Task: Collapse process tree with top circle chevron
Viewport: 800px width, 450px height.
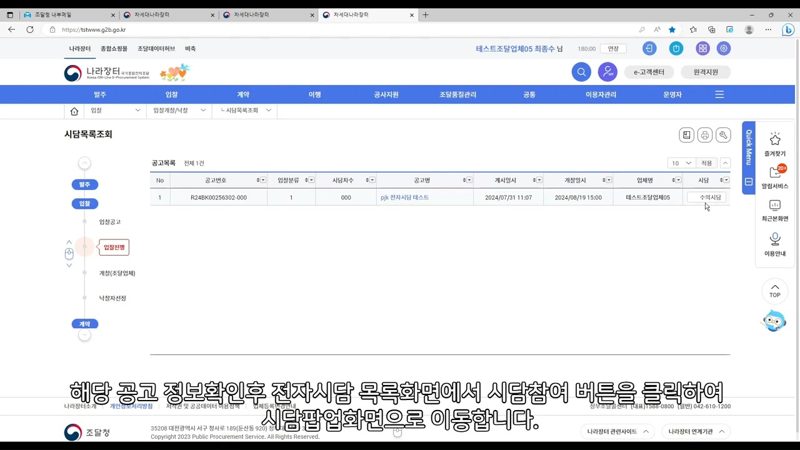Action: point(85,163)
